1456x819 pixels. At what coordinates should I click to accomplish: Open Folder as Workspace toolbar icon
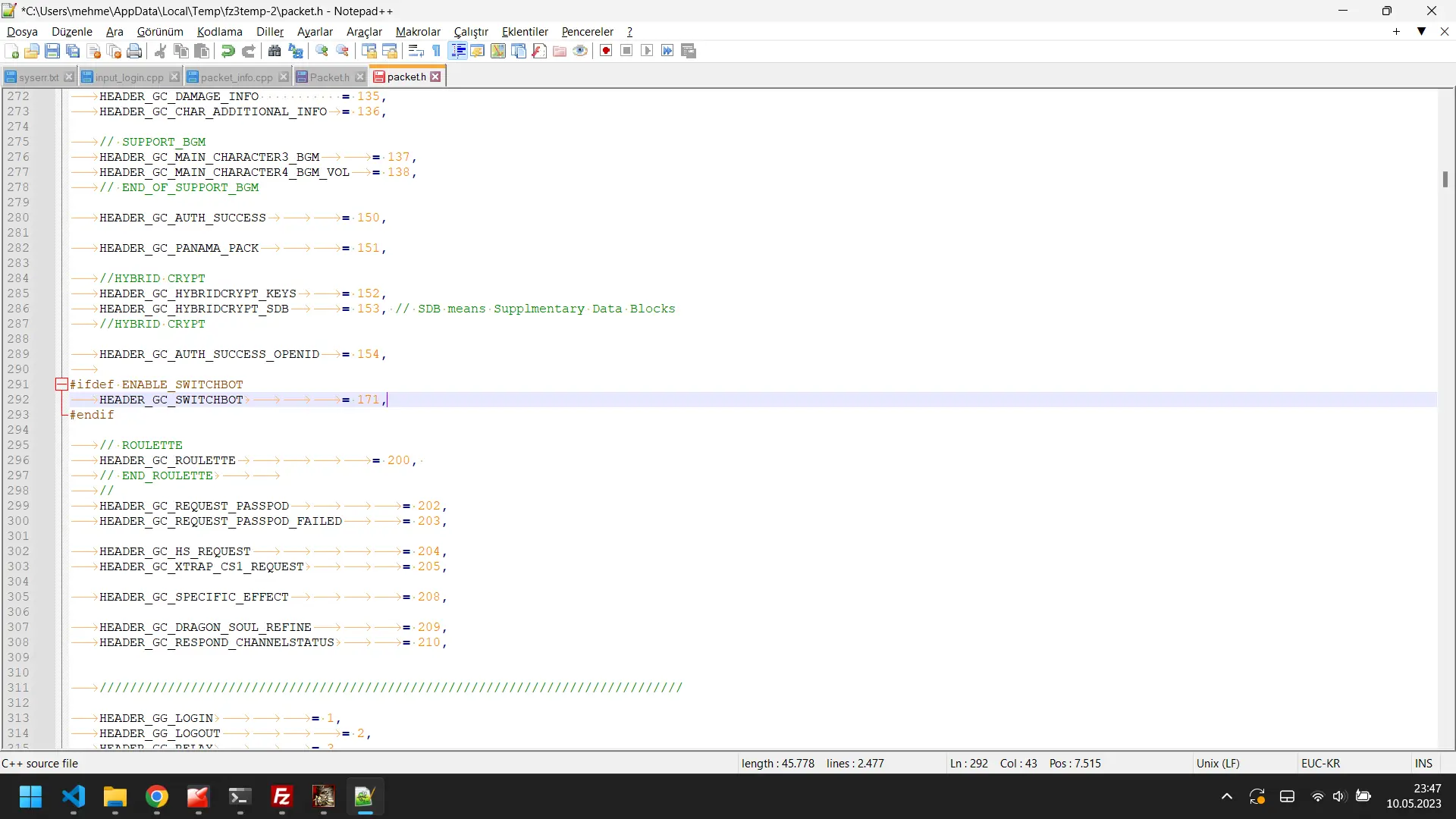coord(560,51)
